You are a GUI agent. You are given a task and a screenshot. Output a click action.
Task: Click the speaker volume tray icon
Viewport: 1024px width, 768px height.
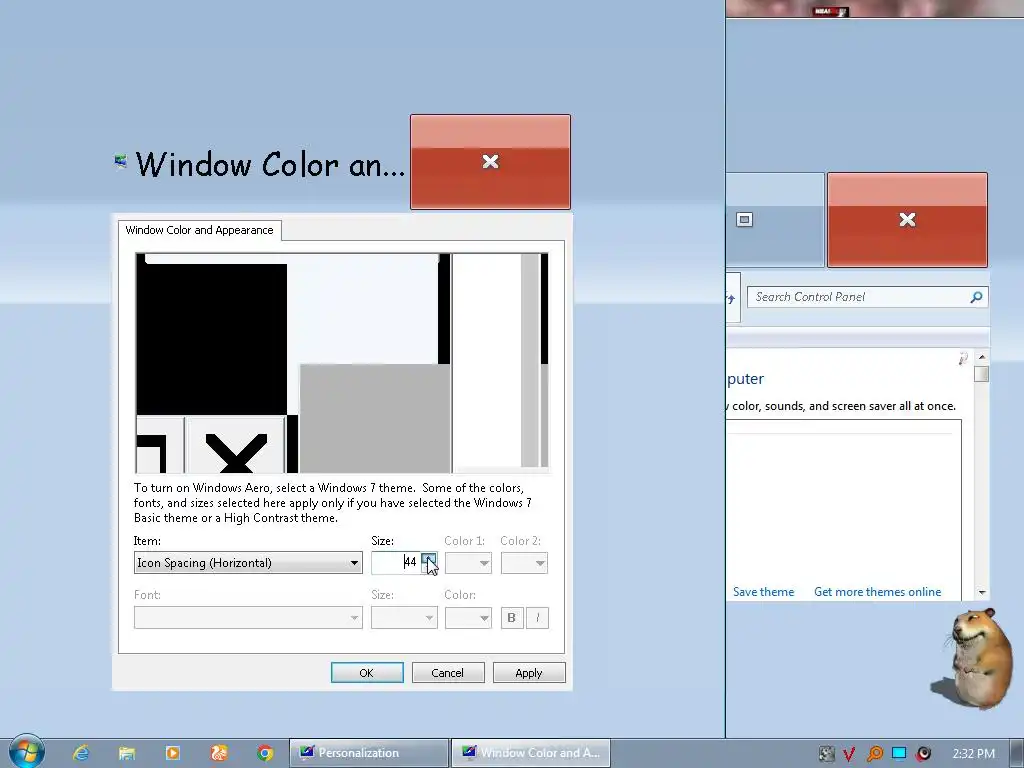click(923, 754)
